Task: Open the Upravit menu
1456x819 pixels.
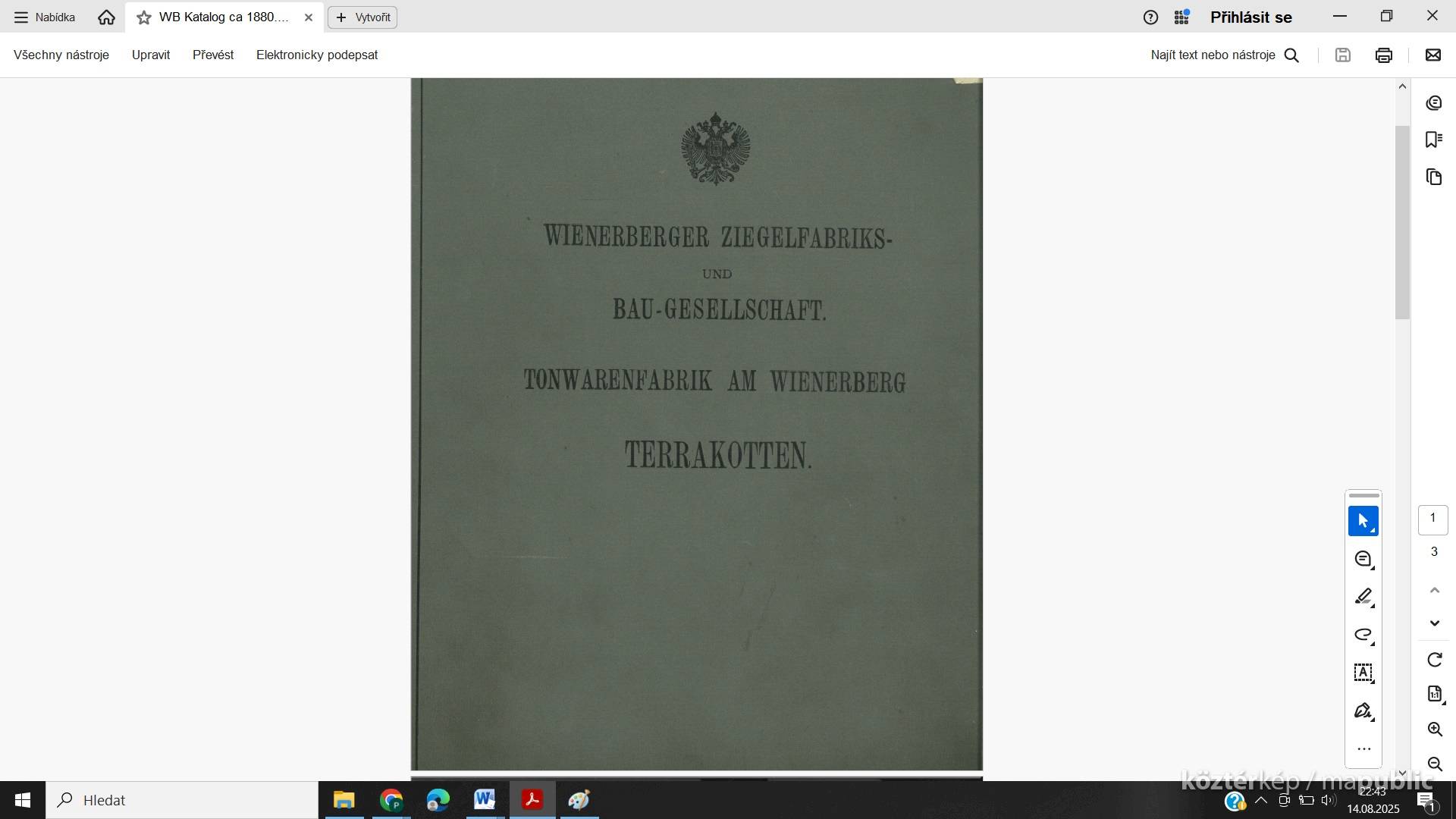Action: tap(151, 55)
